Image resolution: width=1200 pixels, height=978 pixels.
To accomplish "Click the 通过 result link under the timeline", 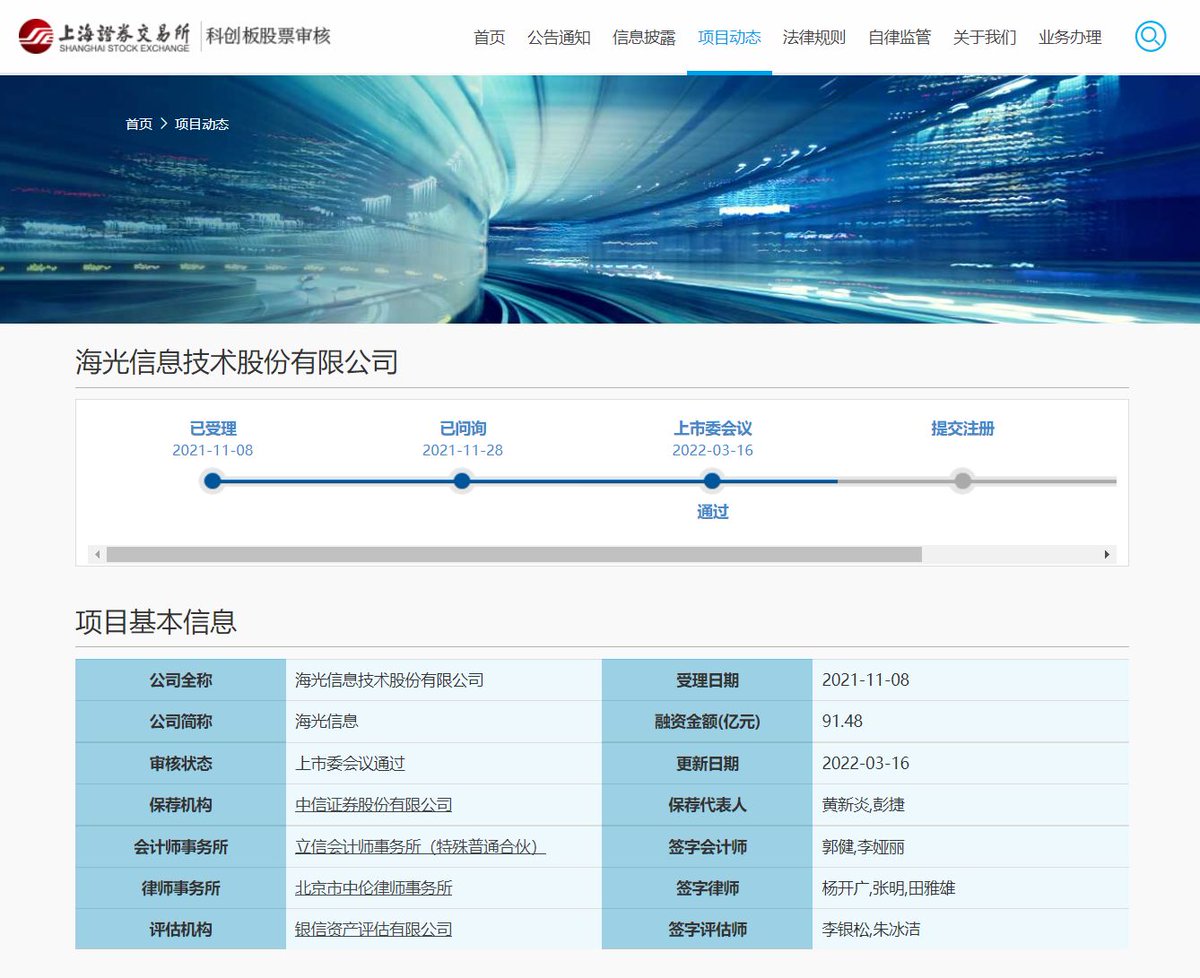I will point(712,512).
